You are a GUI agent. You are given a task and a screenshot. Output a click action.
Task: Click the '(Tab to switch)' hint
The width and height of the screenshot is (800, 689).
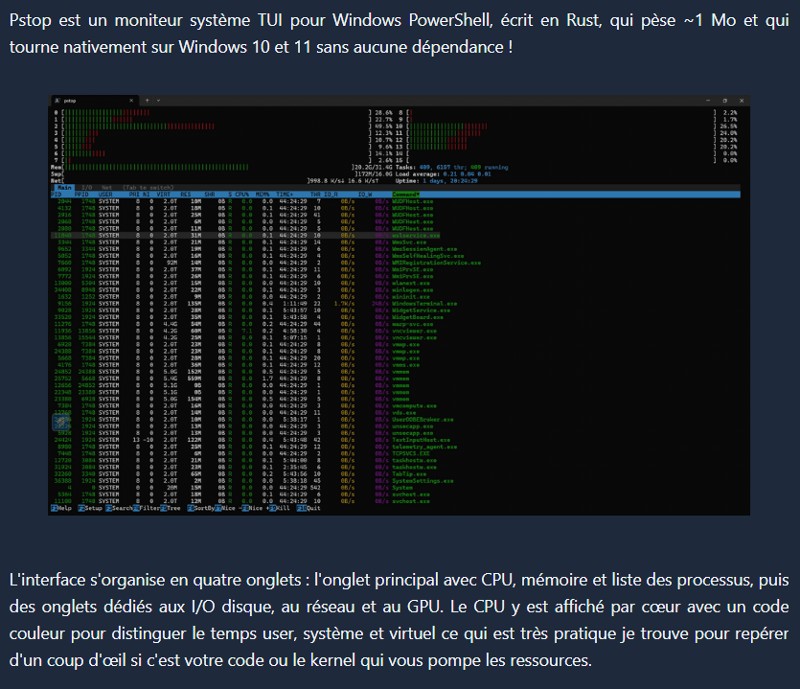[x=148, y=188]
